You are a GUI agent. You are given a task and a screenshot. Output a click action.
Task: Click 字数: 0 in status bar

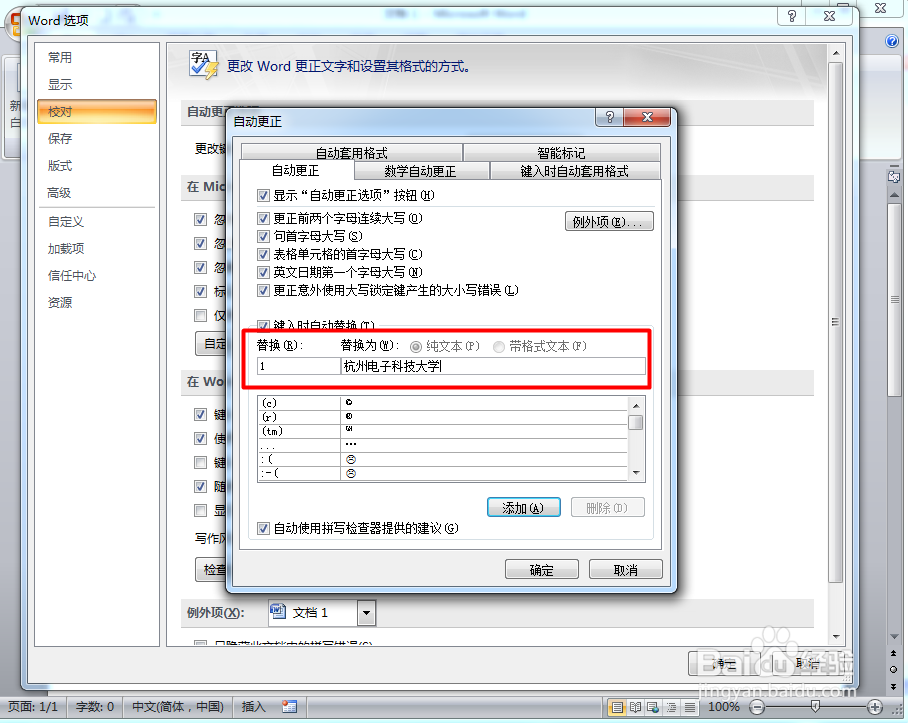(x=95, y=707)
